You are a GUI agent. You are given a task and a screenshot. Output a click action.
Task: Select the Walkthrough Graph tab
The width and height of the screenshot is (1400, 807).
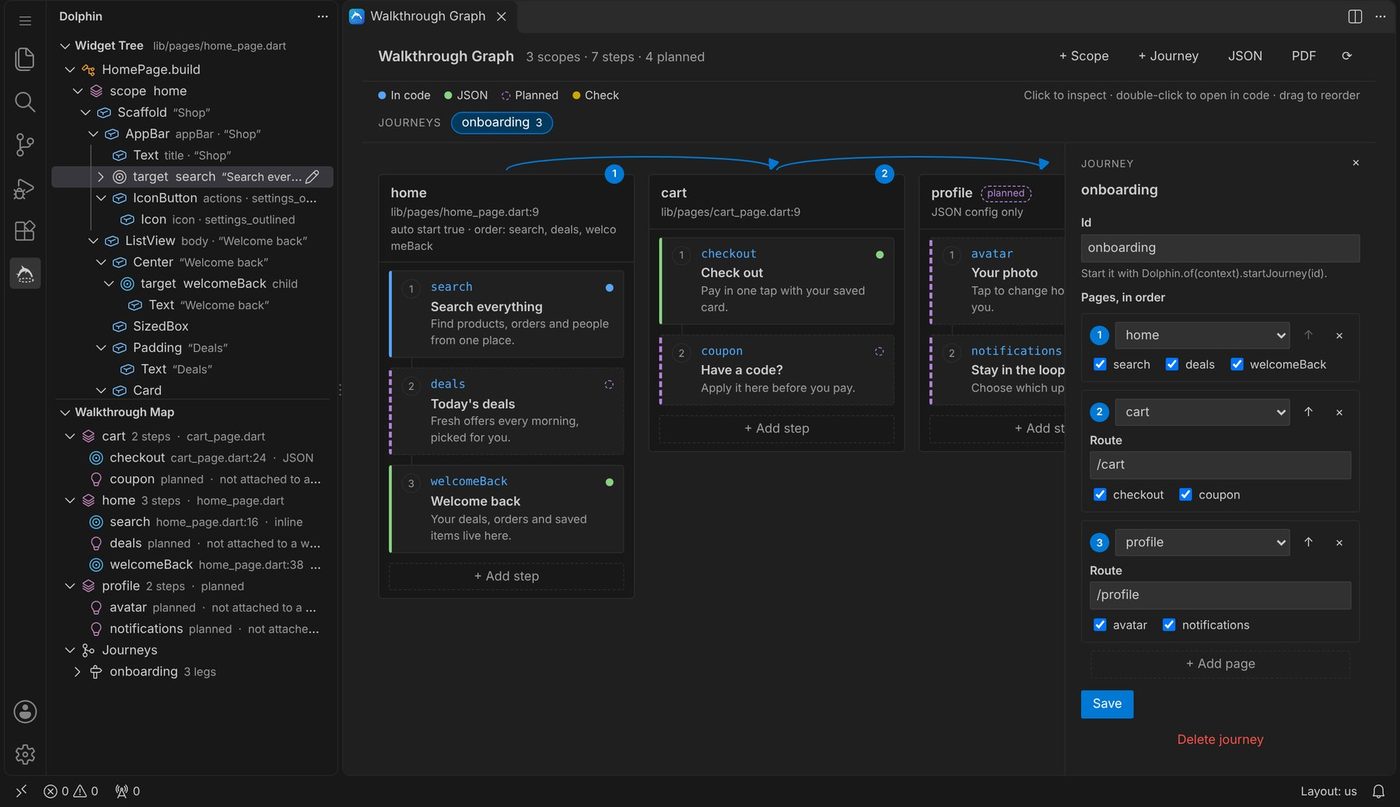click(428, 16)
